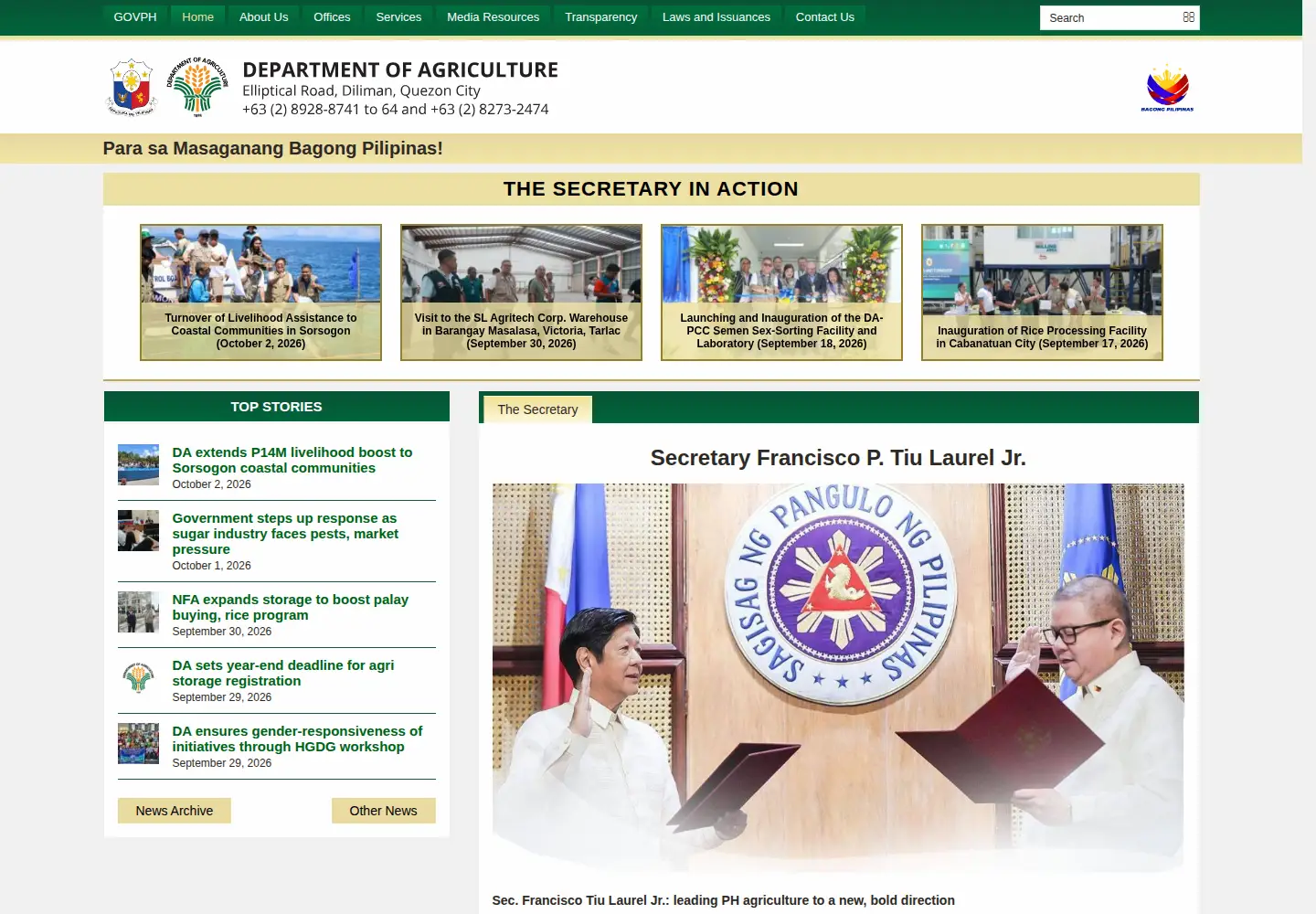Click the TOP STORIES header

pos(276,407)
